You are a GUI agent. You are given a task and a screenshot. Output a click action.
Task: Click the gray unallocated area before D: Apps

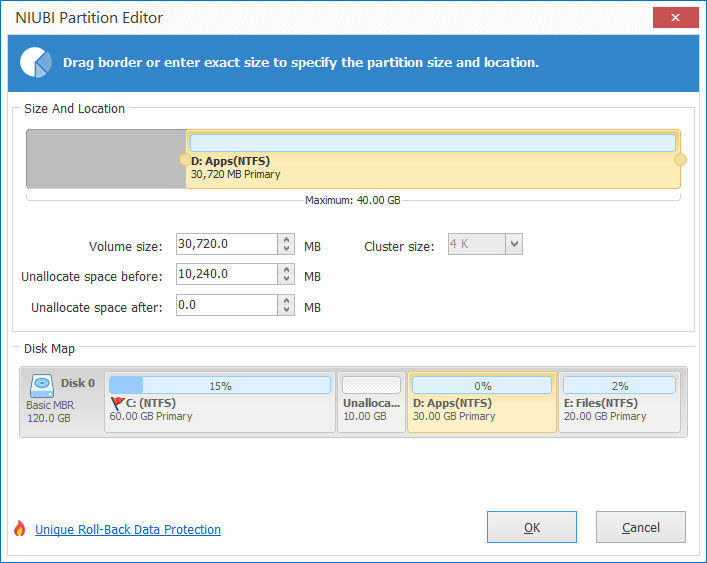[x=106, y=159]
